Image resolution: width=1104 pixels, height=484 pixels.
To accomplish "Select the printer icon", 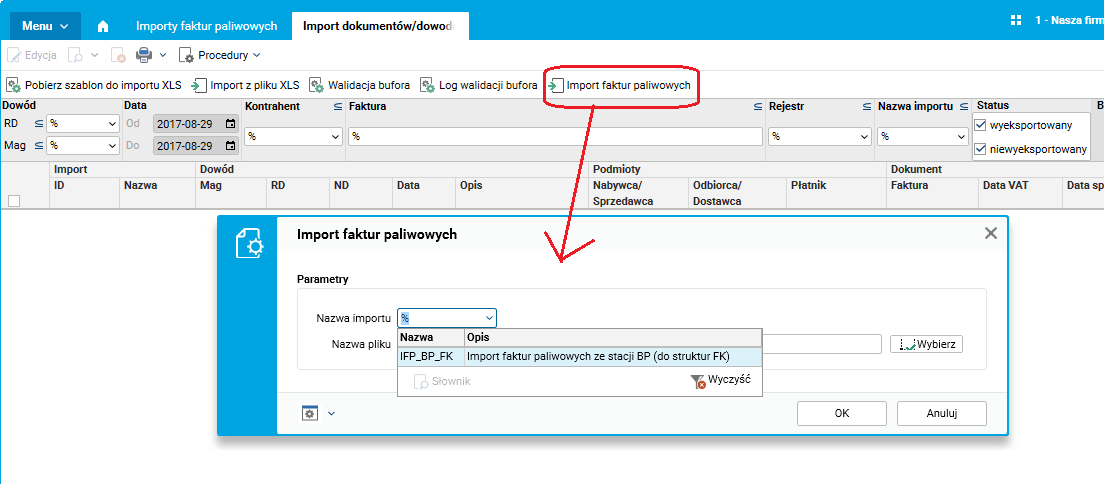I will [x=144, y=54].
